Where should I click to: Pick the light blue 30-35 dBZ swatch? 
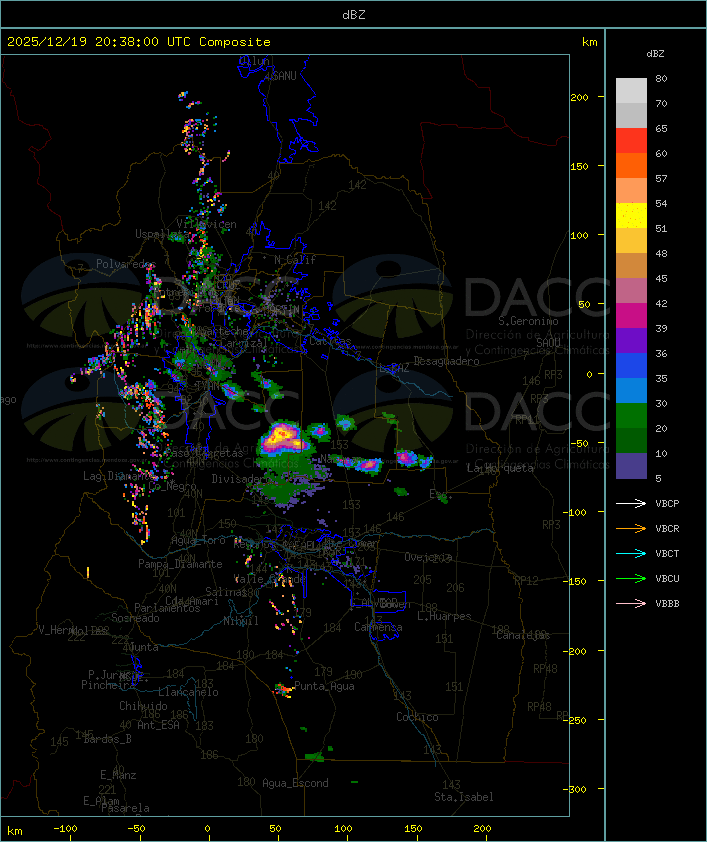pos(631,391)
